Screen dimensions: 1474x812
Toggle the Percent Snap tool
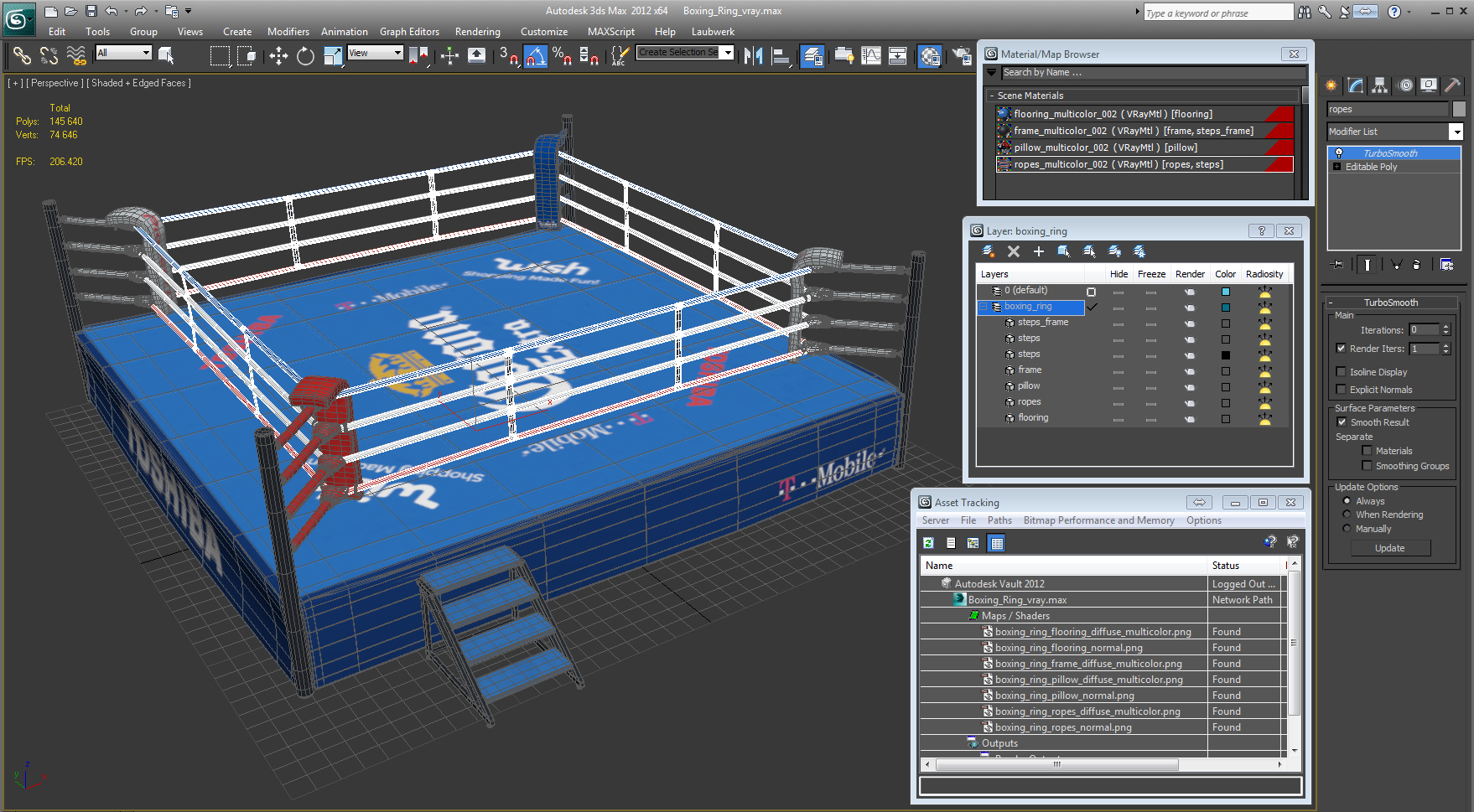coord(562,56)
